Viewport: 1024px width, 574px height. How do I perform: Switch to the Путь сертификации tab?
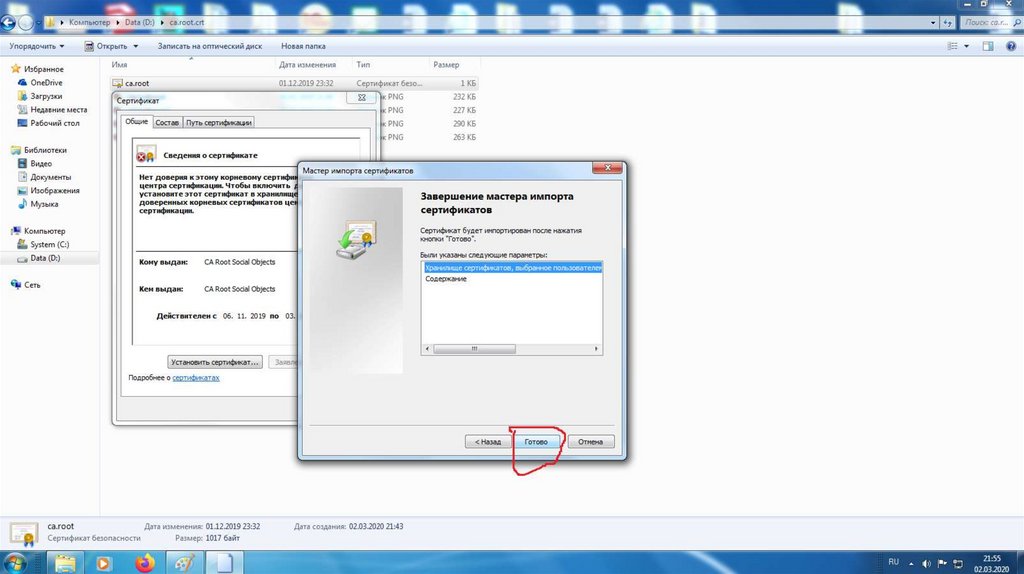tap(218, 123)
